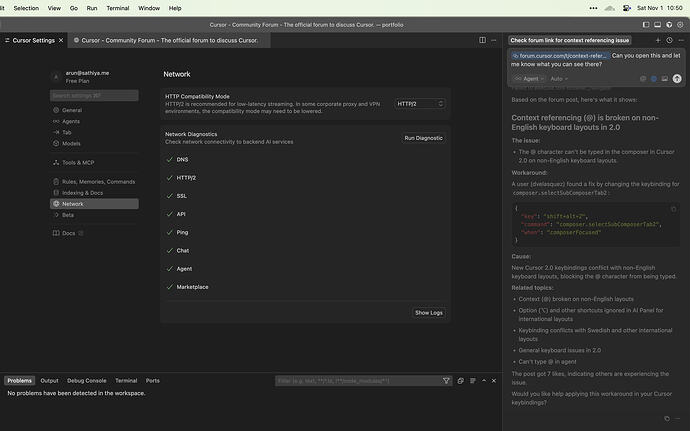
Task: Click the Search settings input field
Action: click(x=94, y=96)
